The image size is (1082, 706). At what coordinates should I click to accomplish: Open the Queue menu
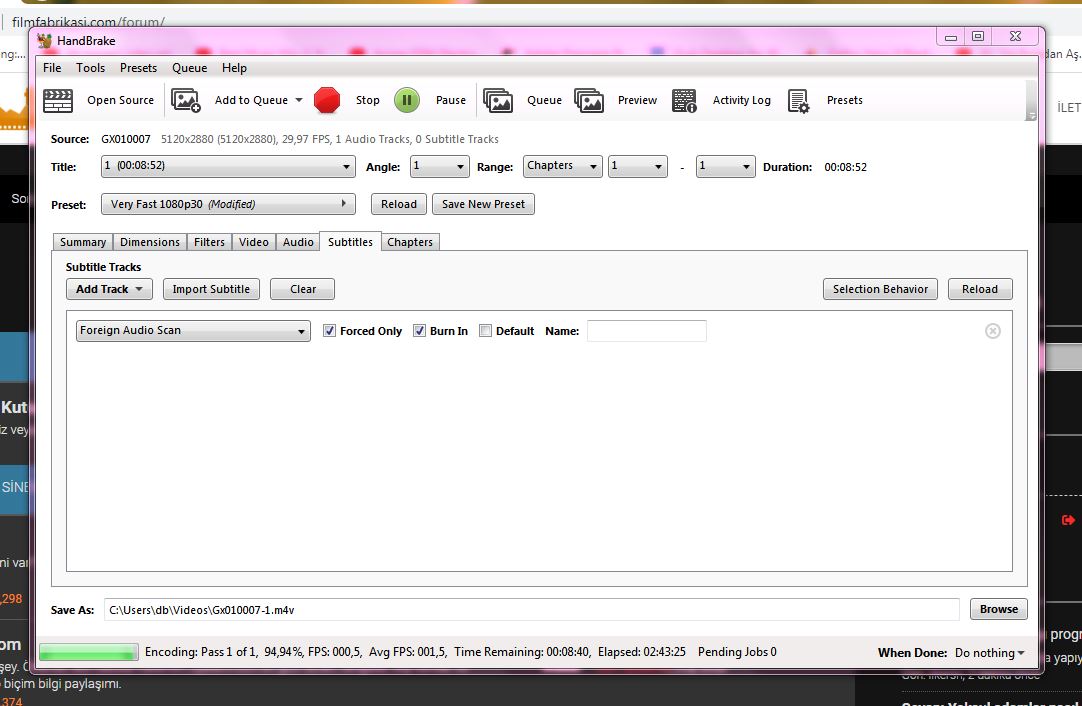190,68
